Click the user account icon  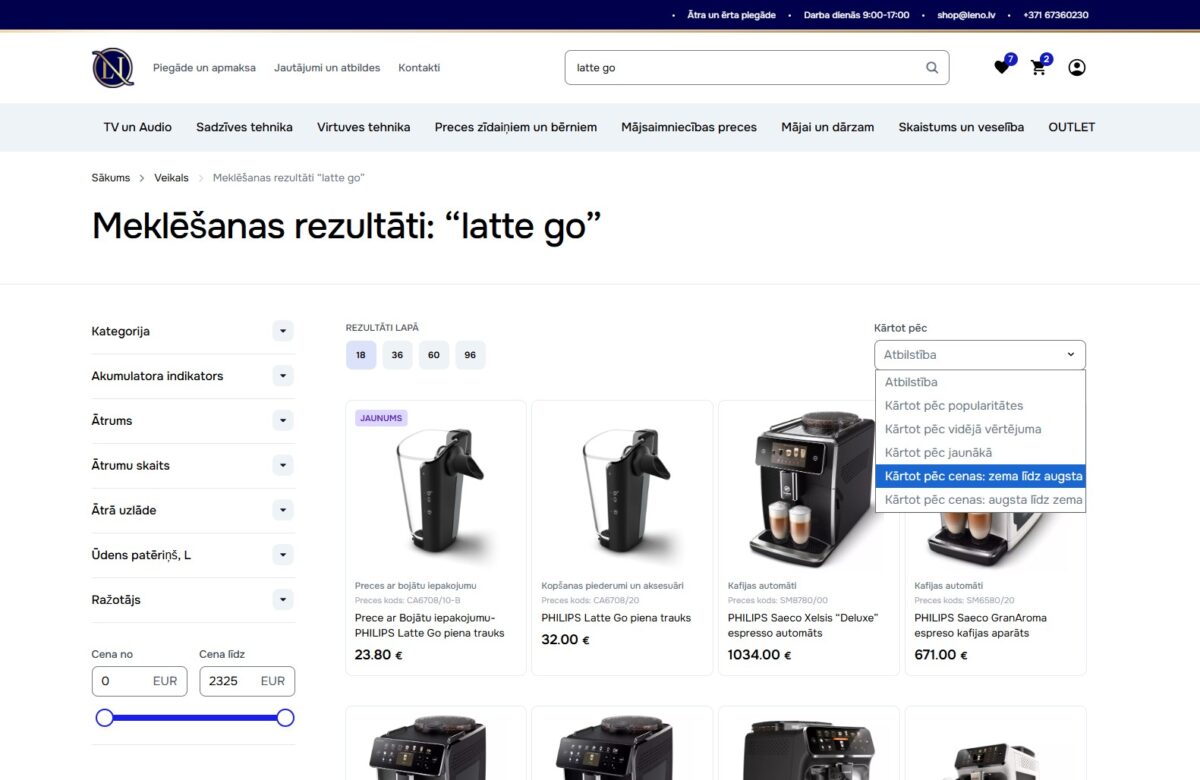pyautogui.click(x=1077, y=67)
